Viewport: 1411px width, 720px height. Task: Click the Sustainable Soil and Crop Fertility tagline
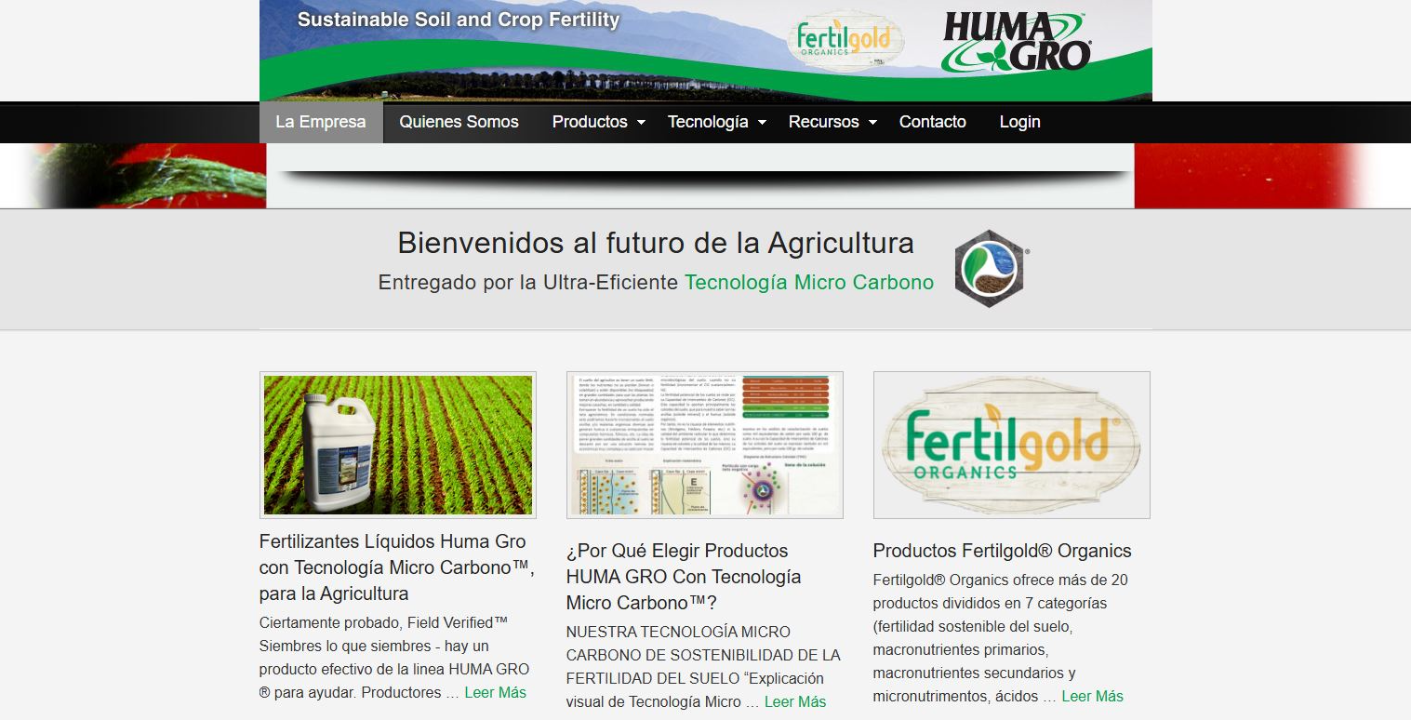pos(458,20)
